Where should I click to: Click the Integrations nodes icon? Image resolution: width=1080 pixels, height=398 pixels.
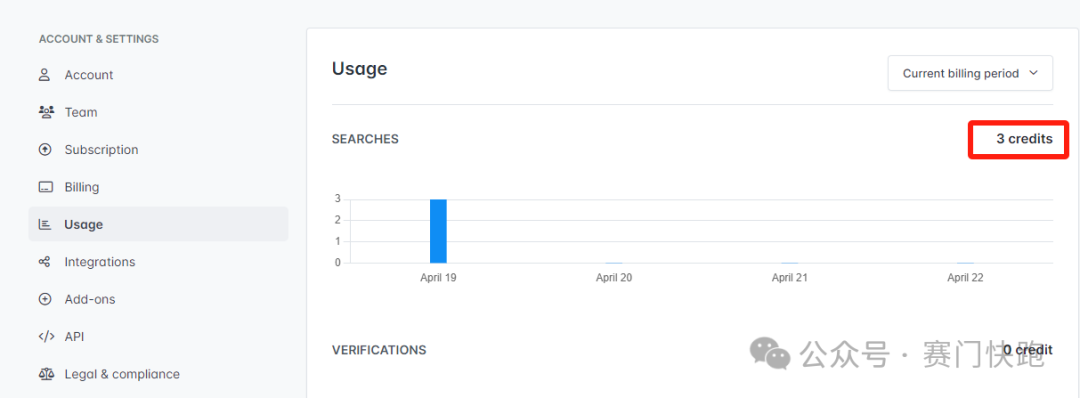pos(45,262)
